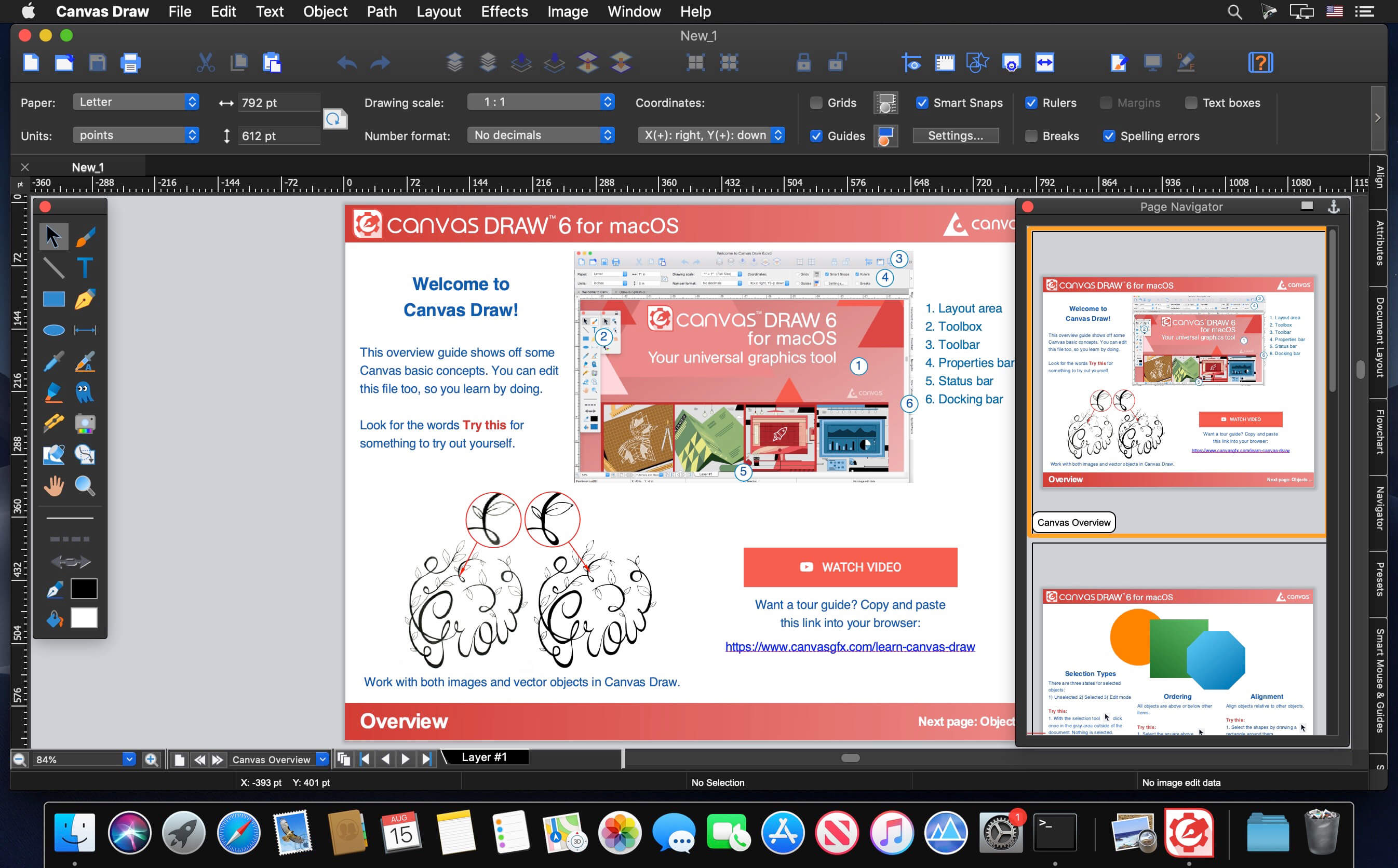This screenshot has height=868, width=1398.
Task: Click the Print icon in toolbar
Action: pyautogui.click(x=130, y=63)
